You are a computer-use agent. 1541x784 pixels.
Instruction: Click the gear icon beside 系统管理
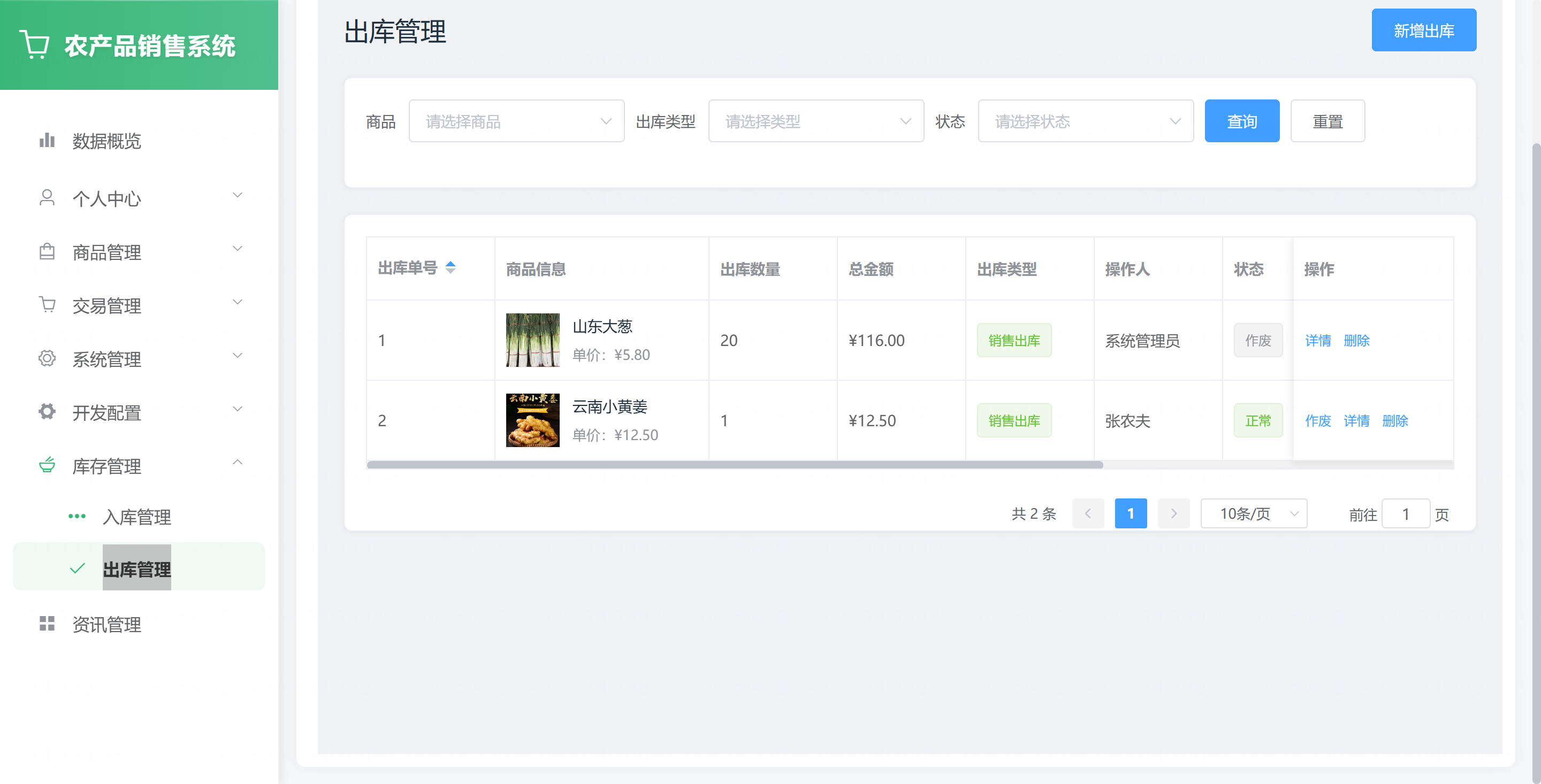[x=47, y=358]
